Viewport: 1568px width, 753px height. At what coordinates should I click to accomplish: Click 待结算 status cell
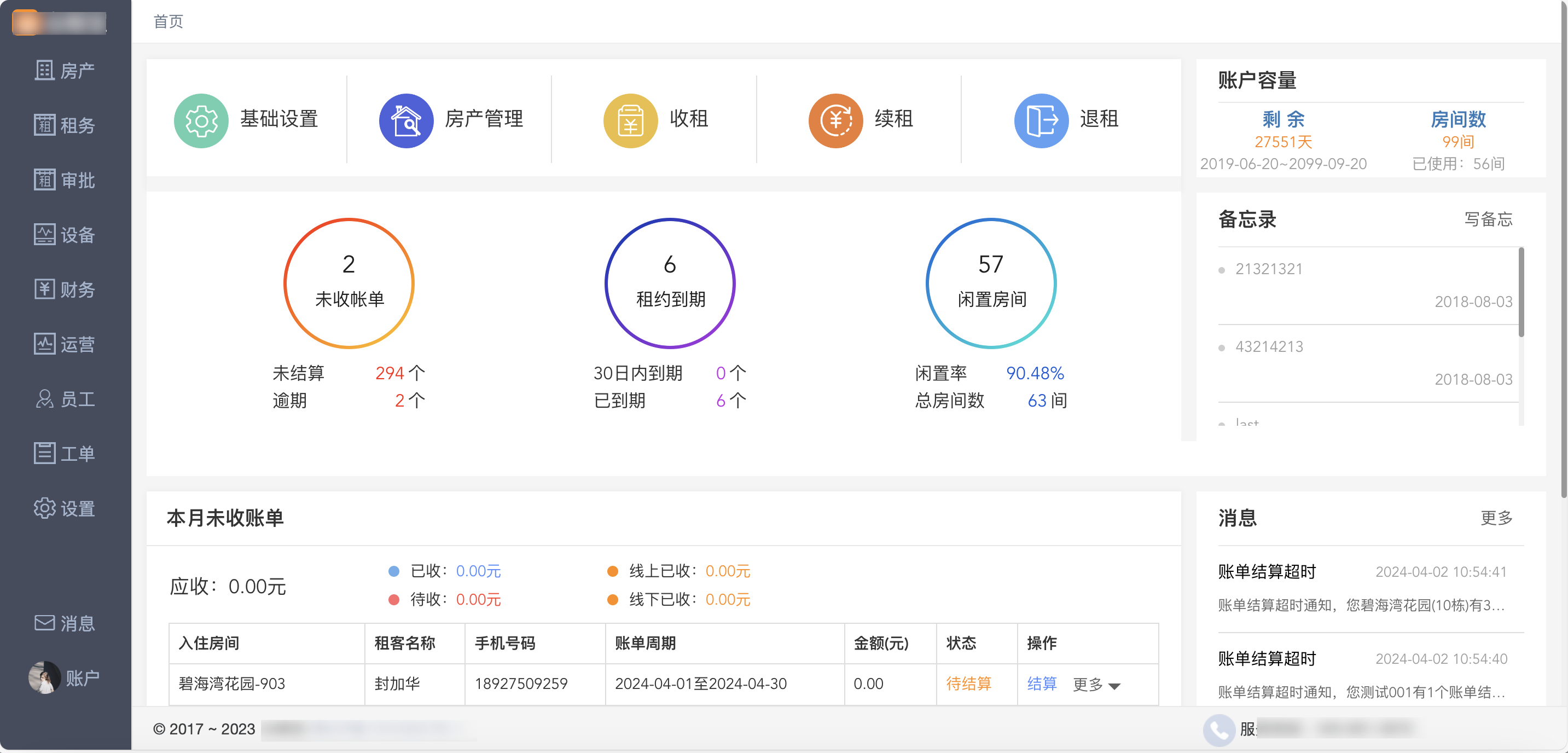(977, 684)
